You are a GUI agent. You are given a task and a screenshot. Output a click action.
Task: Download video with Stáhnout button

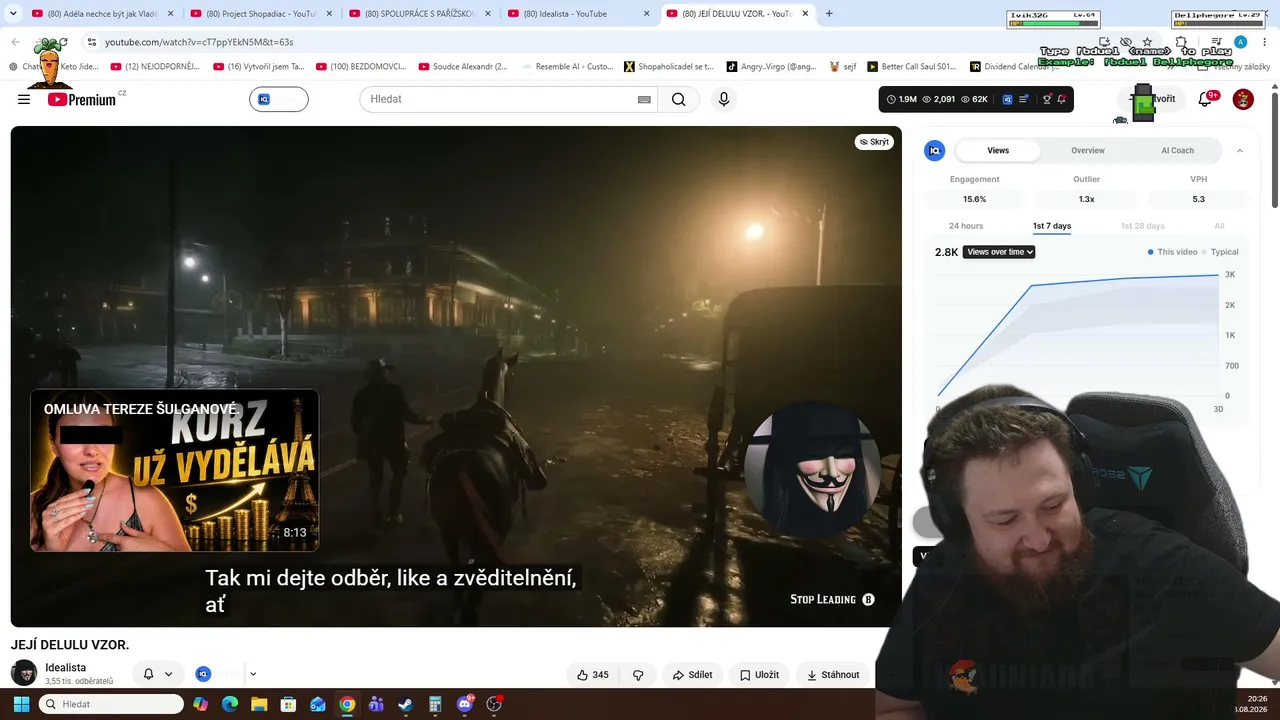[833, 675]
